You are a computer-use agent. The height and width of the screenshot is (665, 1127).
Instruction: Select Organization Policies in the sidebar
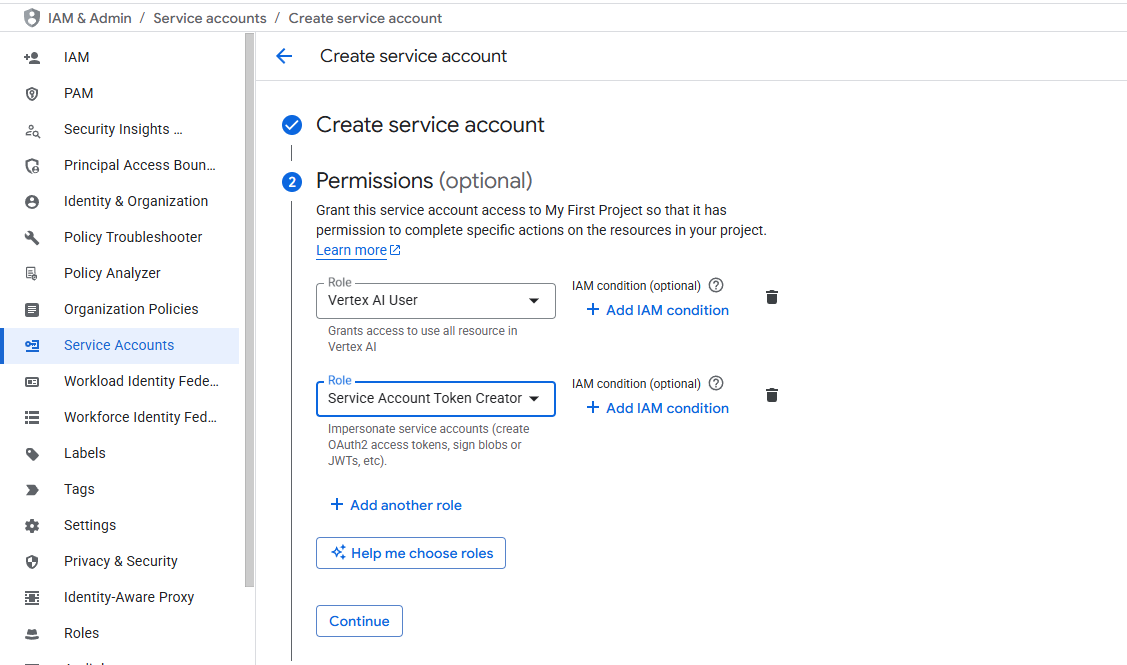tap(131, 309)
